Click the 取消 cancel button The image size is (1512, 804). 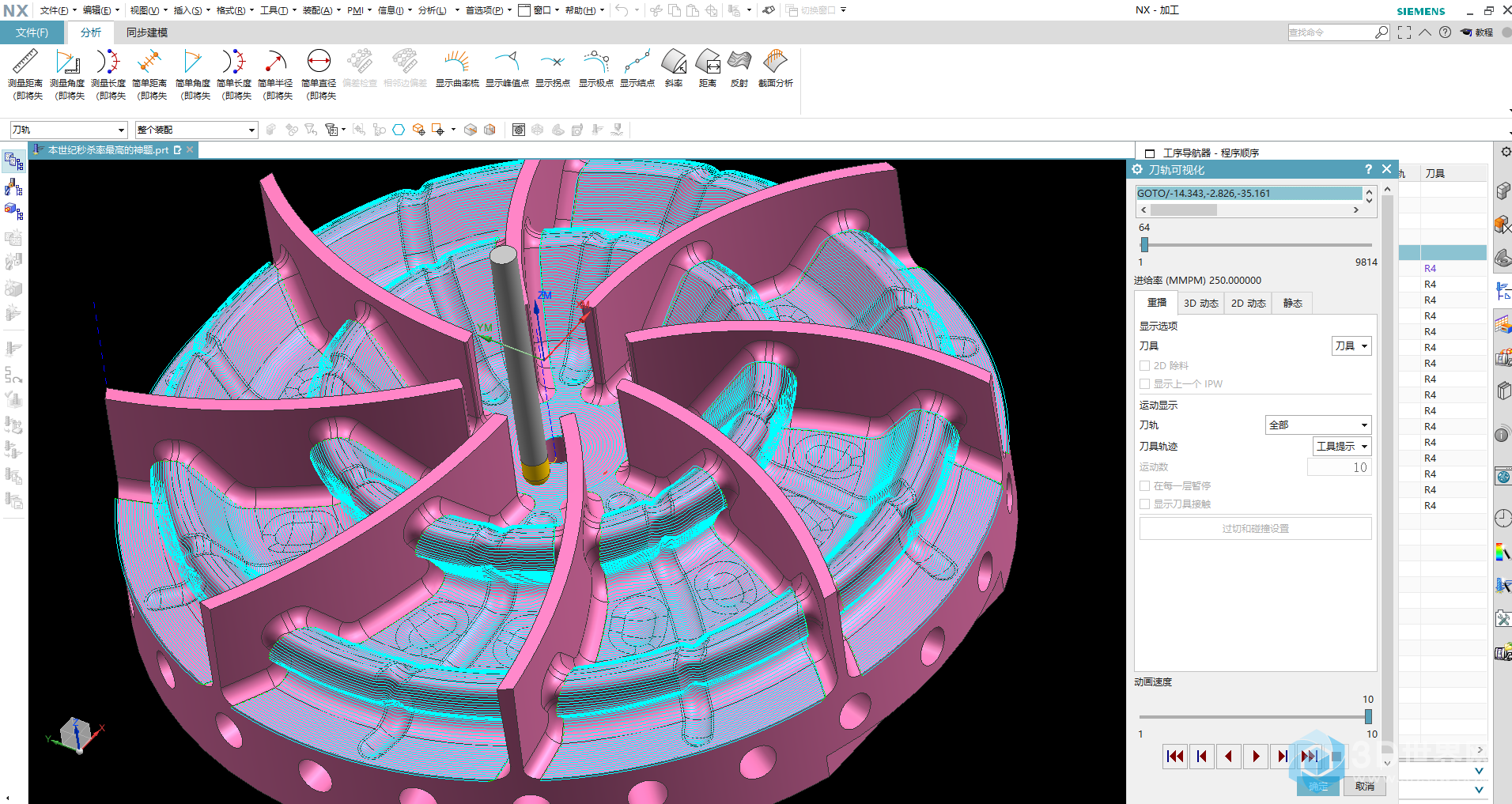(x=1364, y=786)
